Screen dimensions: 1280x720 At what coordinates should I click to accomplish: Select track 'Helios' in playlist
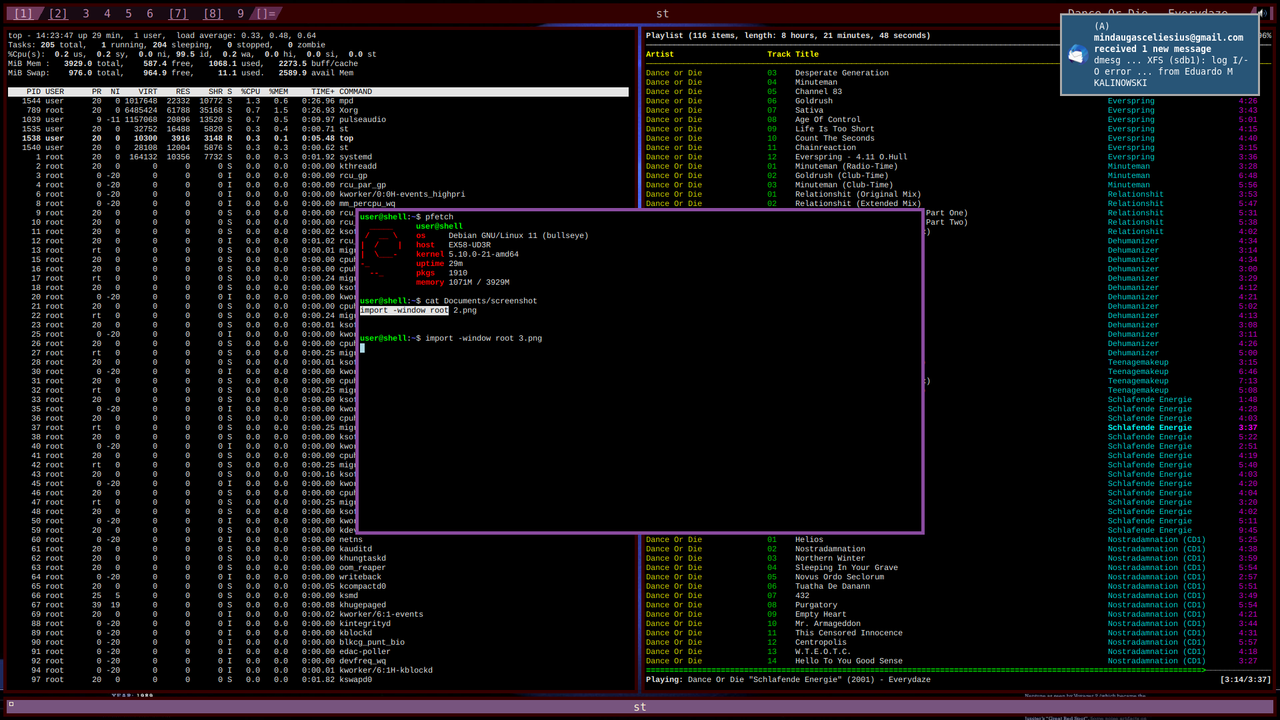click(x=950, y=540)
